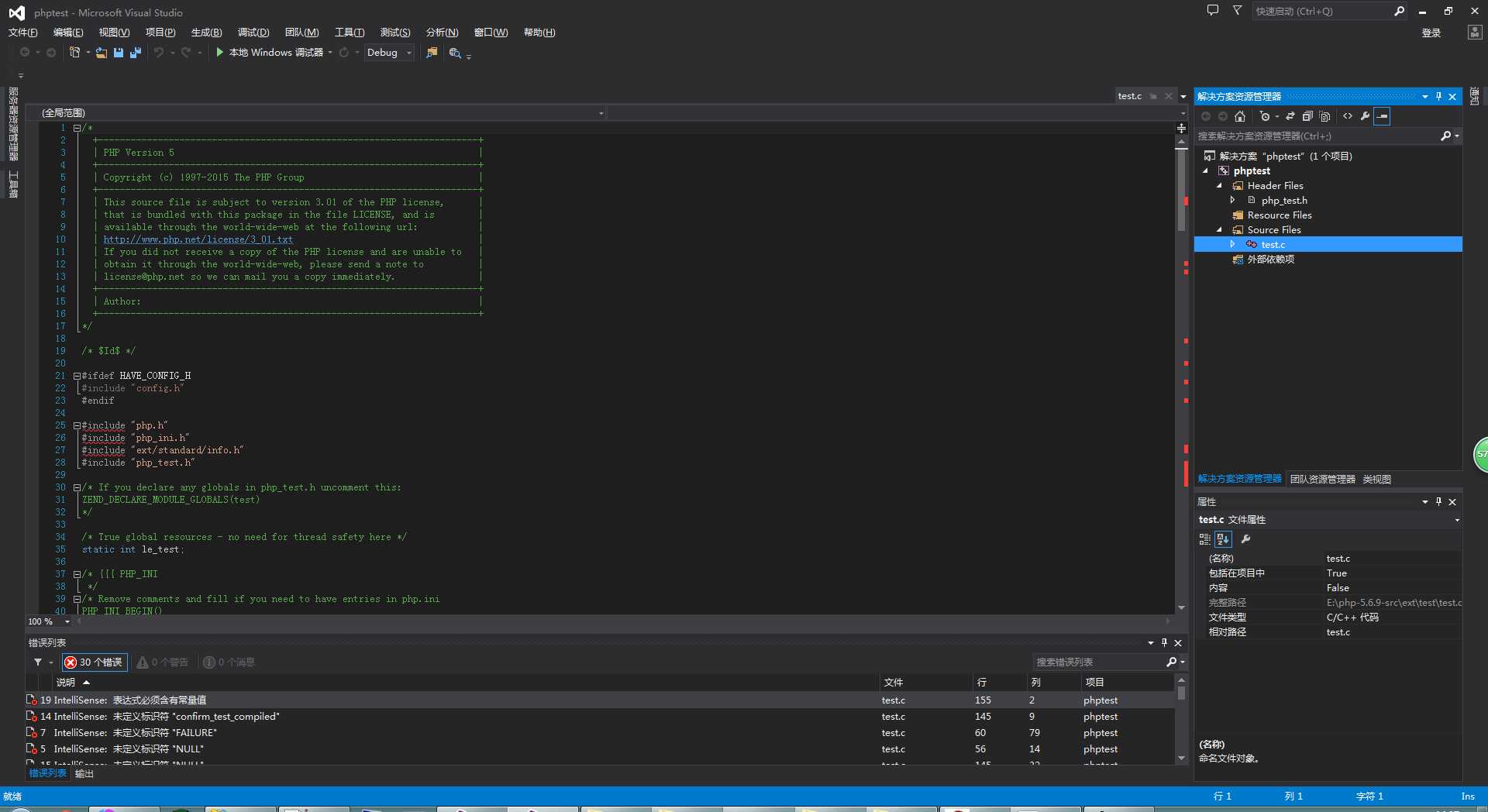Click View Code icon in Solution Explorer
This screenshot has width=1488, height=812.
[x=1348, y=116]
